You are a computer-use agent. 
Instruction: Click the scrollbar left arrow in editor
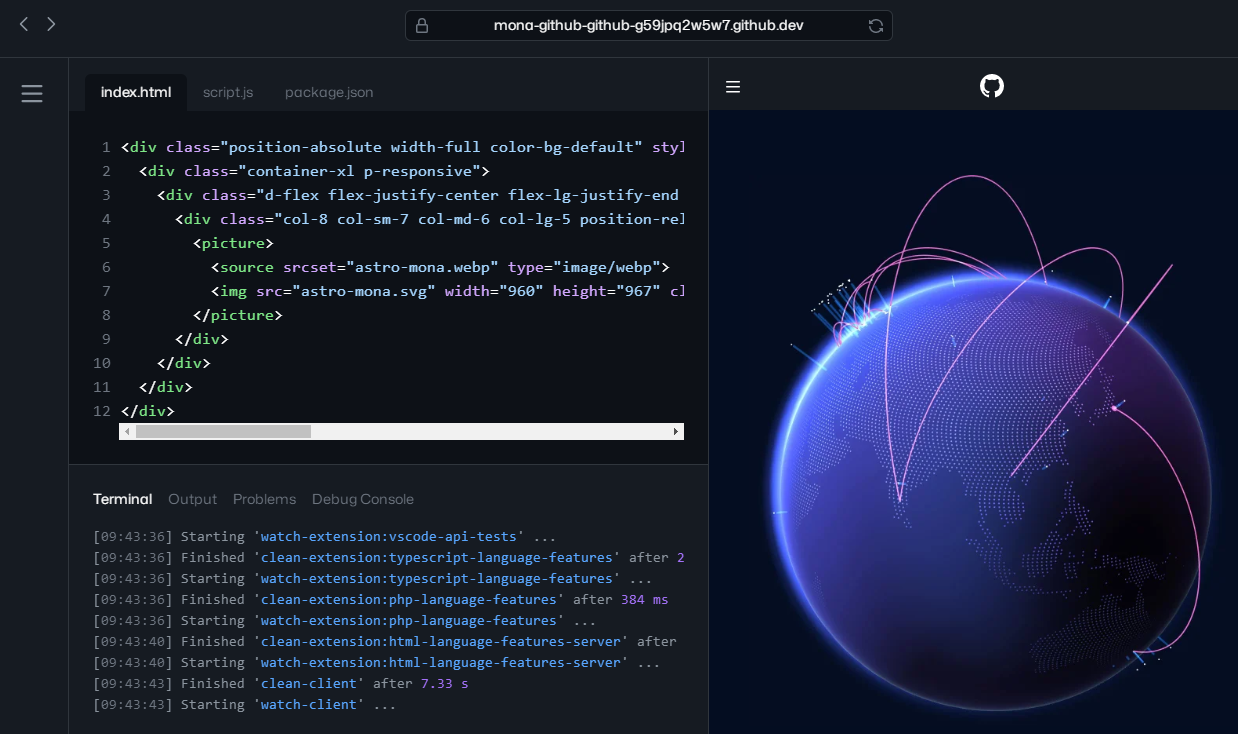127,431
